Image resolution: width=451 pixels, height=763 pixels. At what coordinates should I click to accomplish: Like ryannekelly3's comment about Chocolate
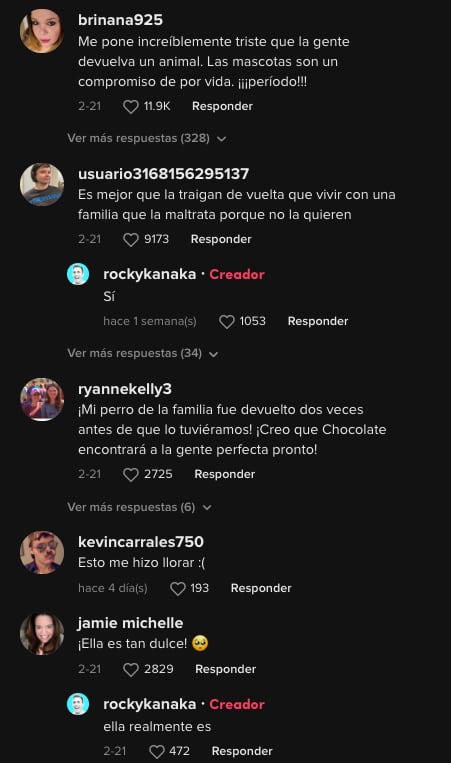point(131,474)
